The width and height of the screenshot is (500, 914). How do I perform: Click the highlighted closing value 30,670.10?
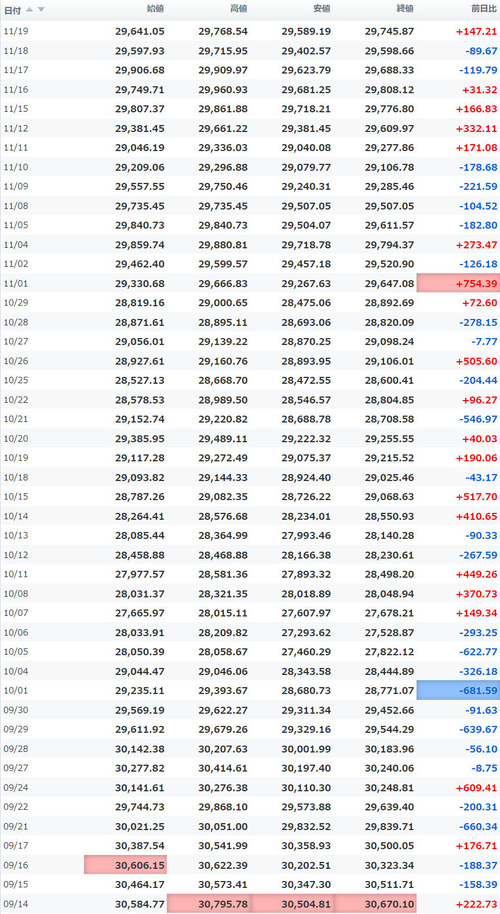pyautogui.click(x=375, y=904)
